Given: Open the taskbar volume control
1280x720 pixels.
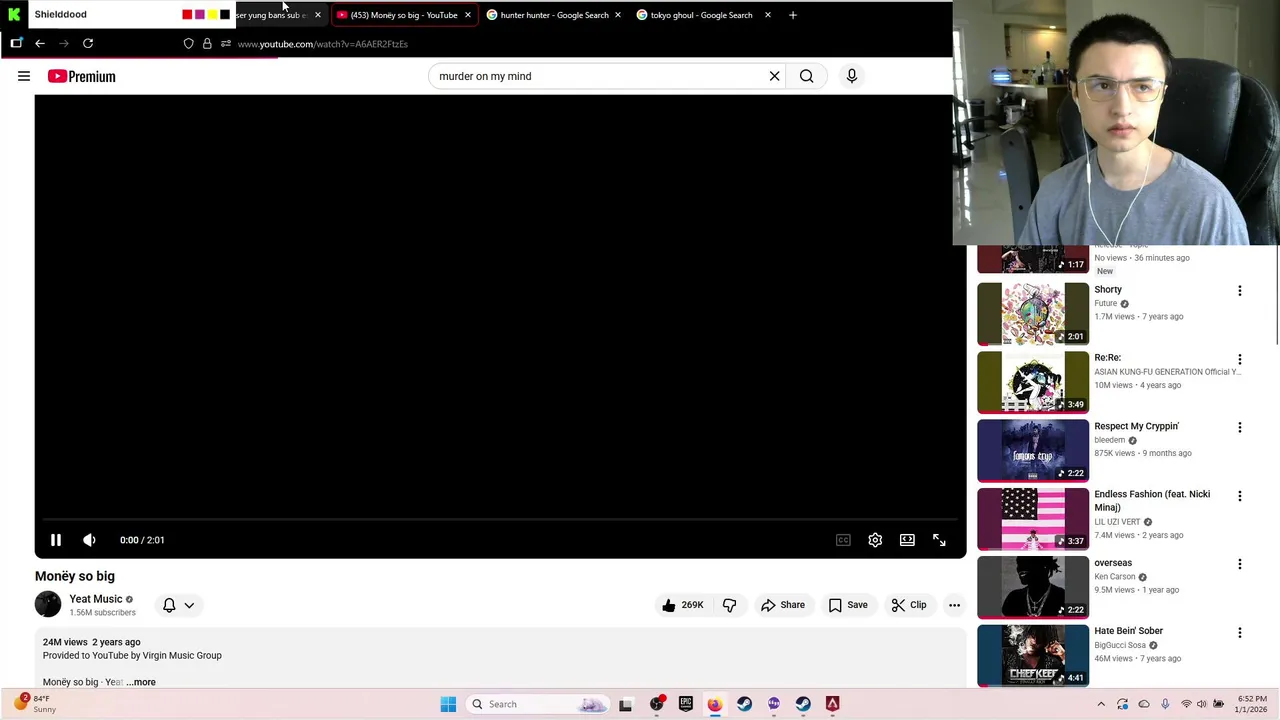Looking at the screenshot, I should [x=1202, y=704].
